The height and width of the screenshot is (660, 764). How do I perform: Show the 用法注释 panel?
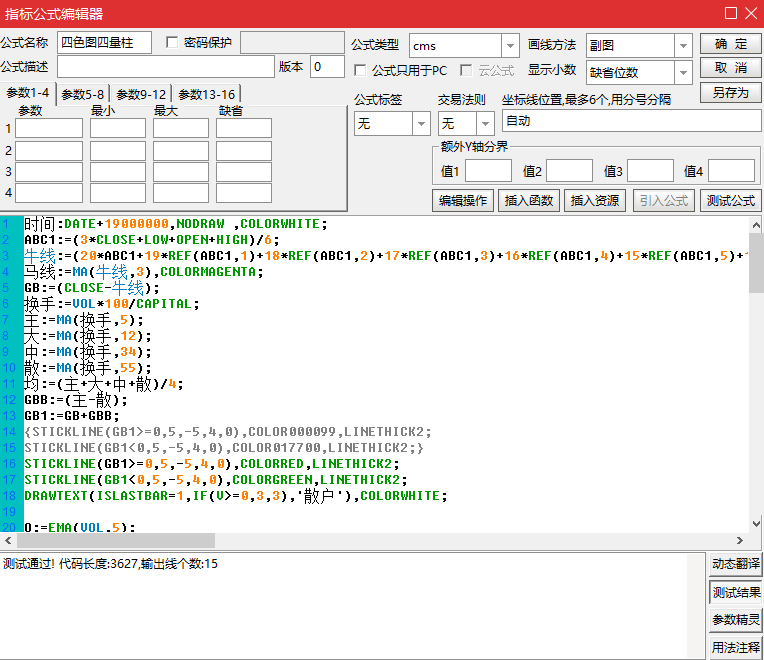[736, 648]
